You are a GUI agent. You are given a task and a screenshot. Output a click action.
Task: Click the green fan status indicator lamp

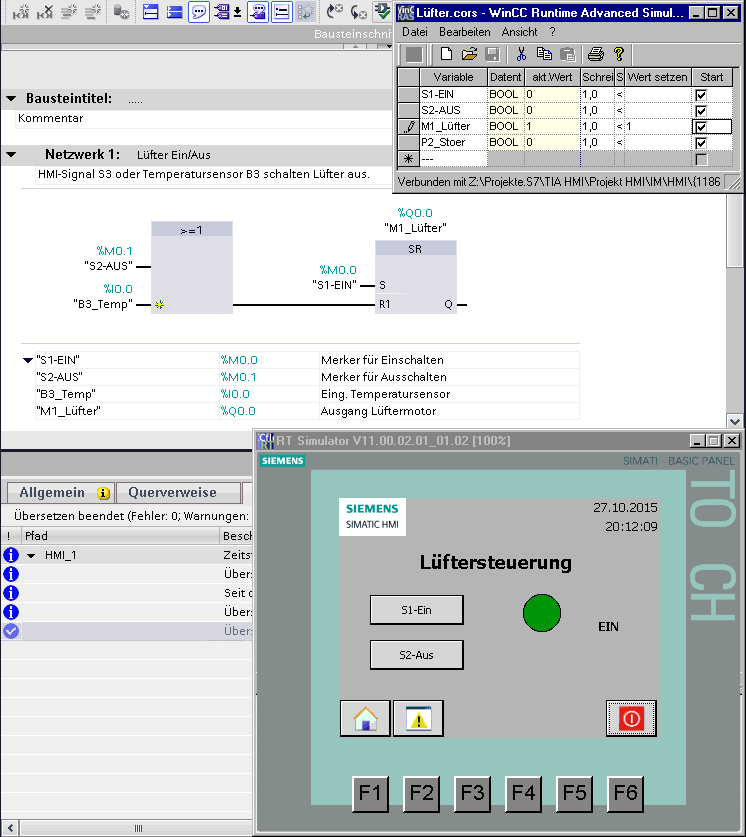point(542,613)
